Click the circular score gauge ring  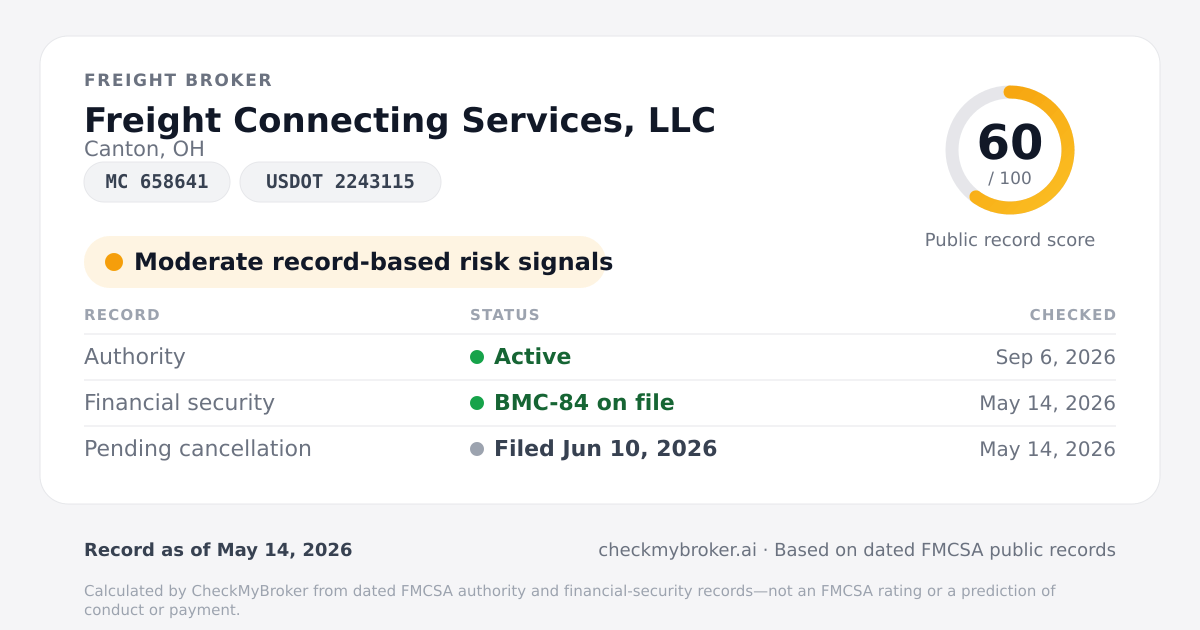[x=1010, y=150]
